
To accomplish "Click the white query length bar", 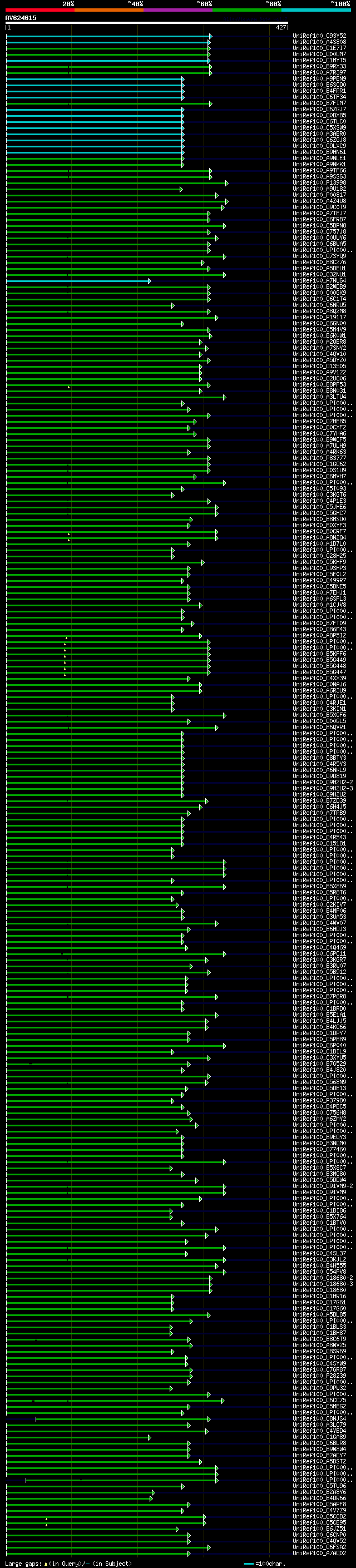I will coord(147,22).
